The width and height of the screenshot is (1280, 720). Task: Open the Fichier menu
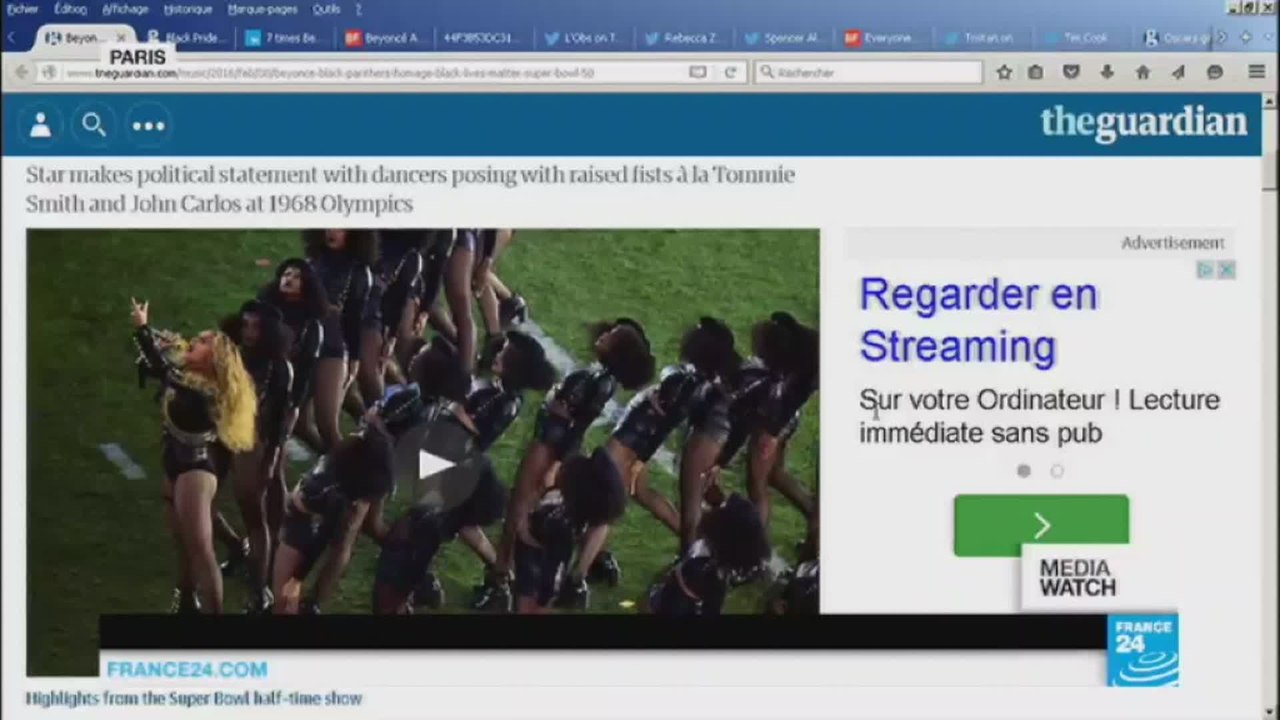coord(22,9)
